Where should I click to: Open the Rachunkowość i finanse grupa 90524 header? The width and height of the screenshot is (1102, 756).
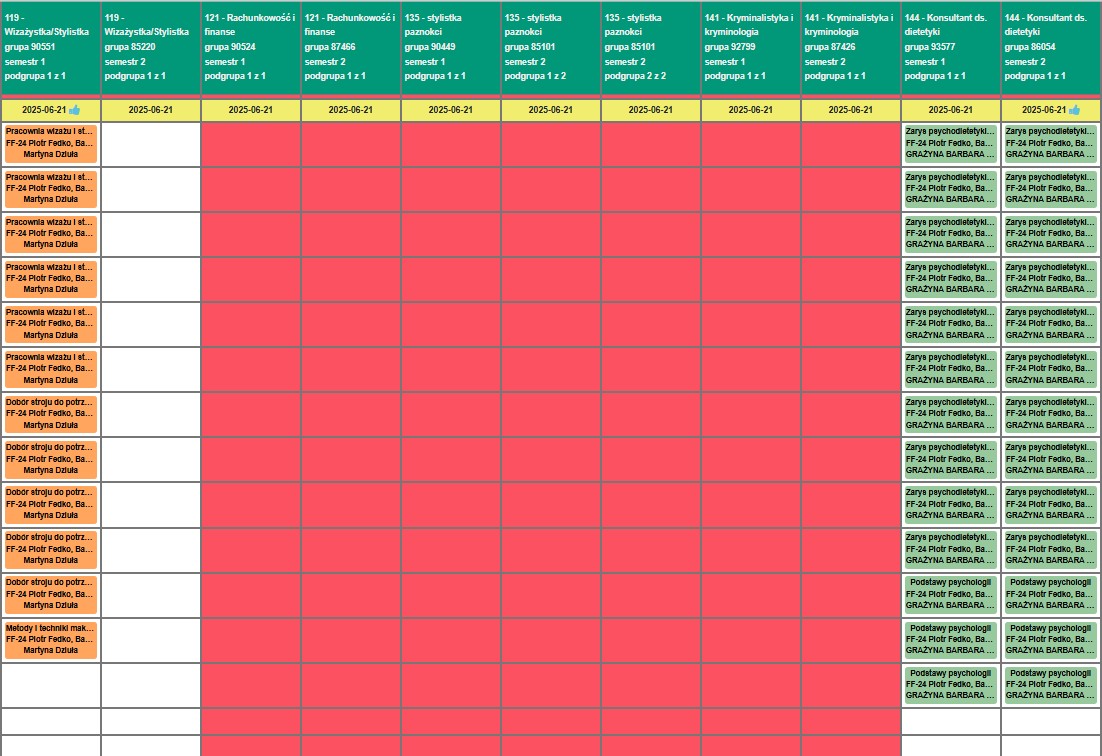click(x=251, y=47)
